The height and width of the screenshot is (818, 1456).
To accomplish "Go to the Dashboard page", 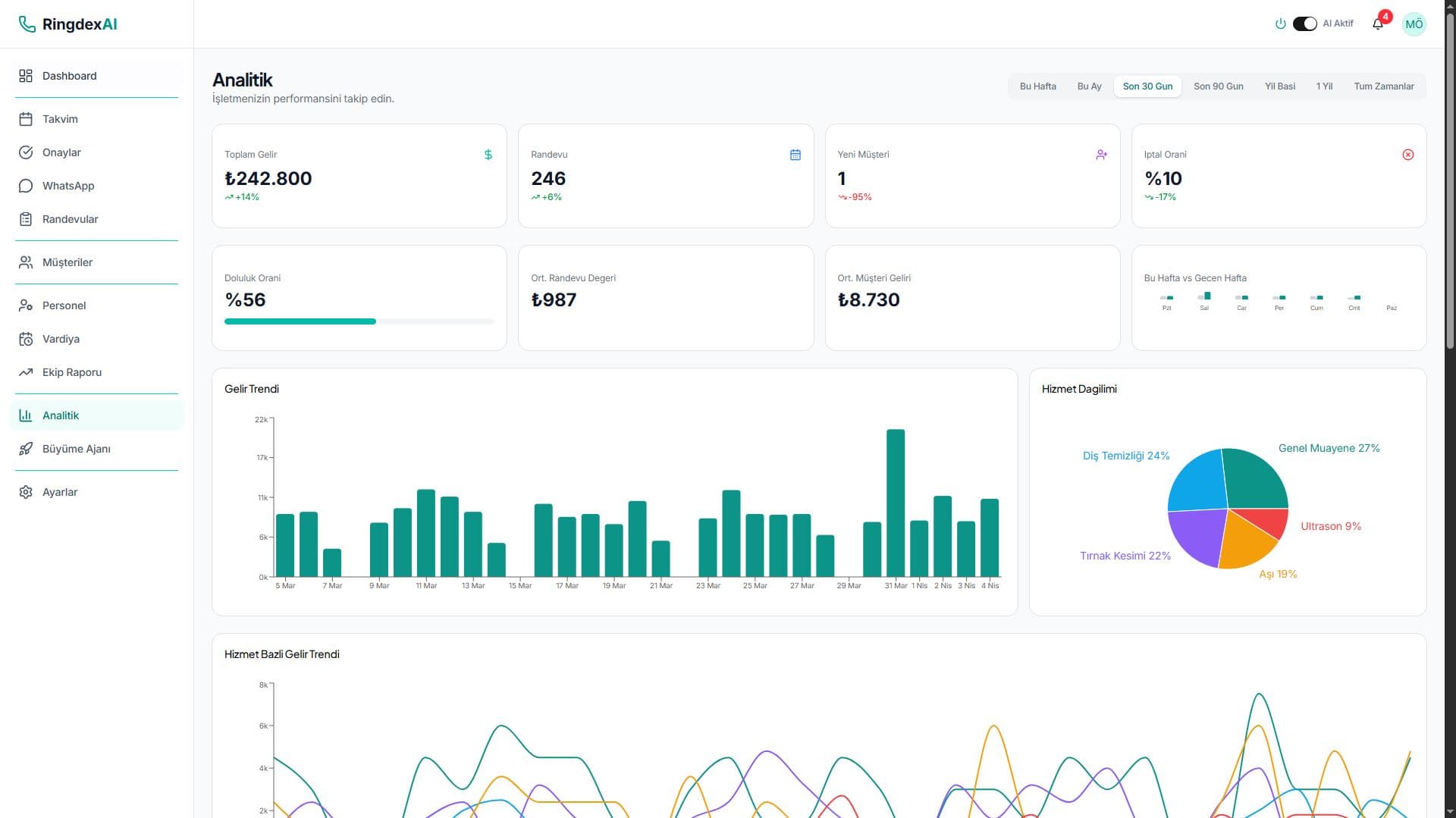I will (x=97, y=76).
